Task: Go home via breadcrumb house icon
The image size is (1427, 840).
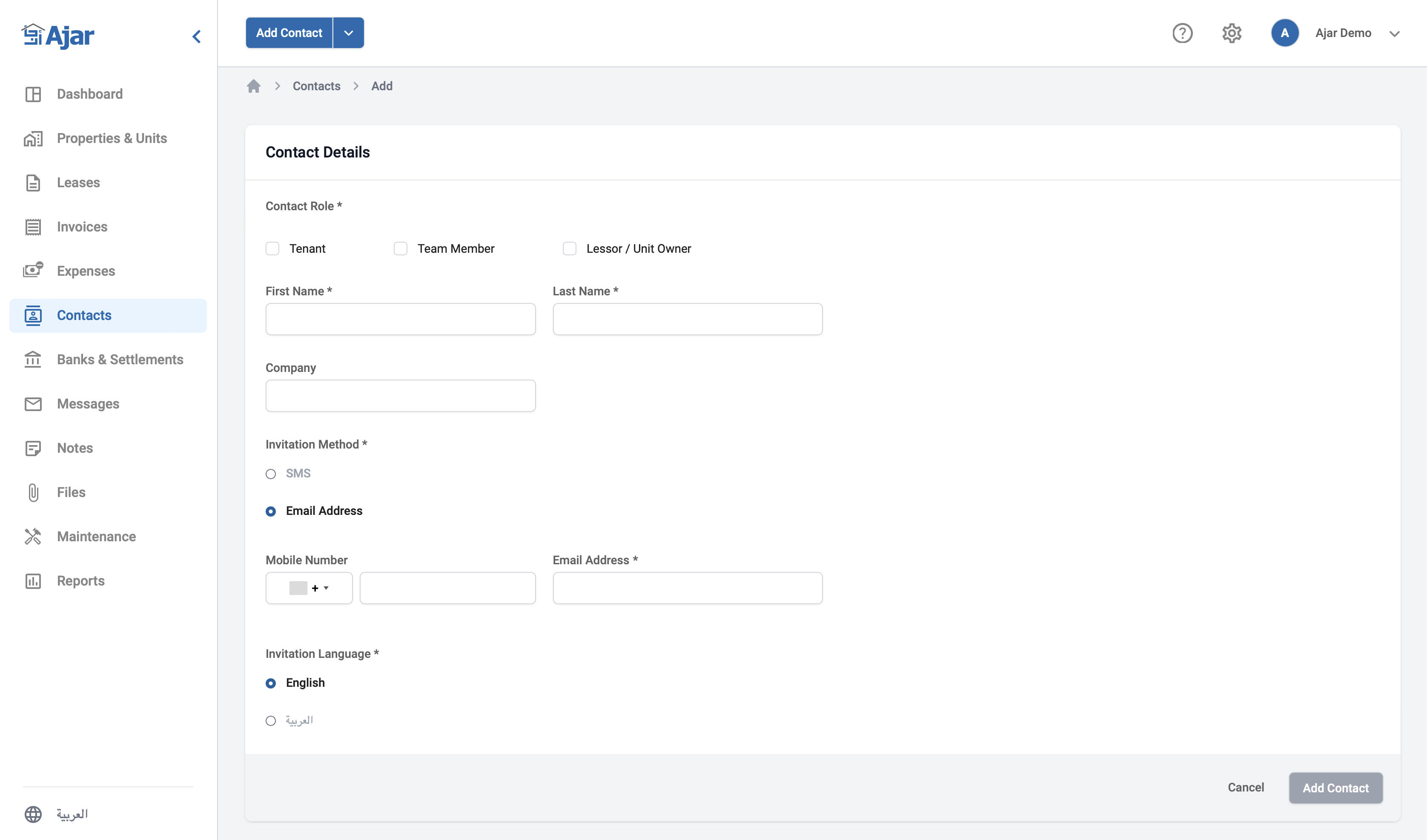Action: pyautogui.click(x=254, y=86)
